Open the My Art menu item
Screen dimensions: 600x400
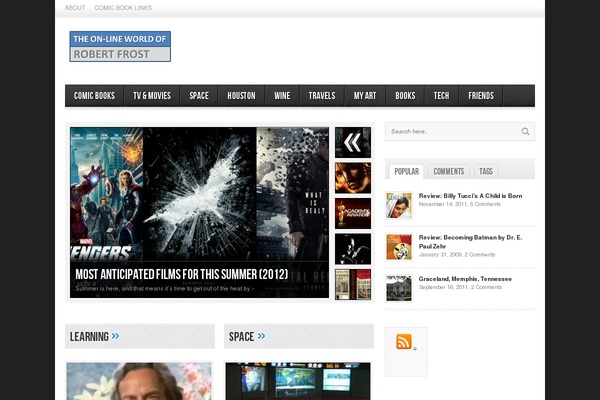[x=365, y=96]
